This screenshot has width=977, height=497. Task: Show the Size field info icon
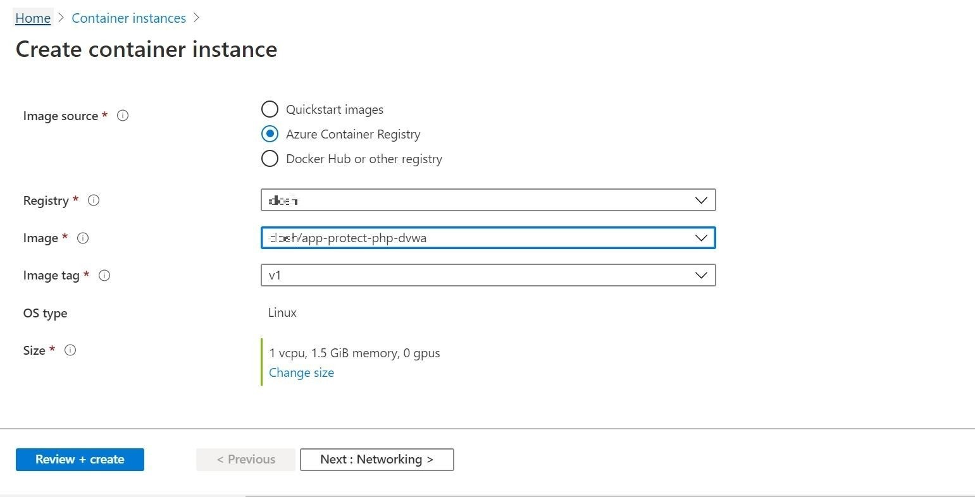pyautogui.click(x=70, y=349)
